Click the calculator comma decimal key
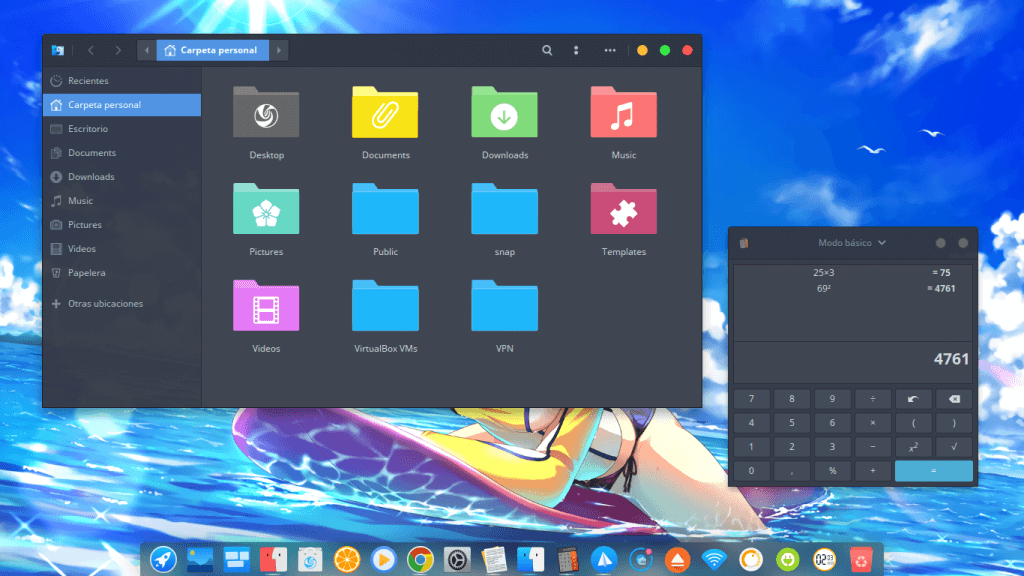Image resolution: width=1024 pixels, height=576 pixels. pos(792,471)
